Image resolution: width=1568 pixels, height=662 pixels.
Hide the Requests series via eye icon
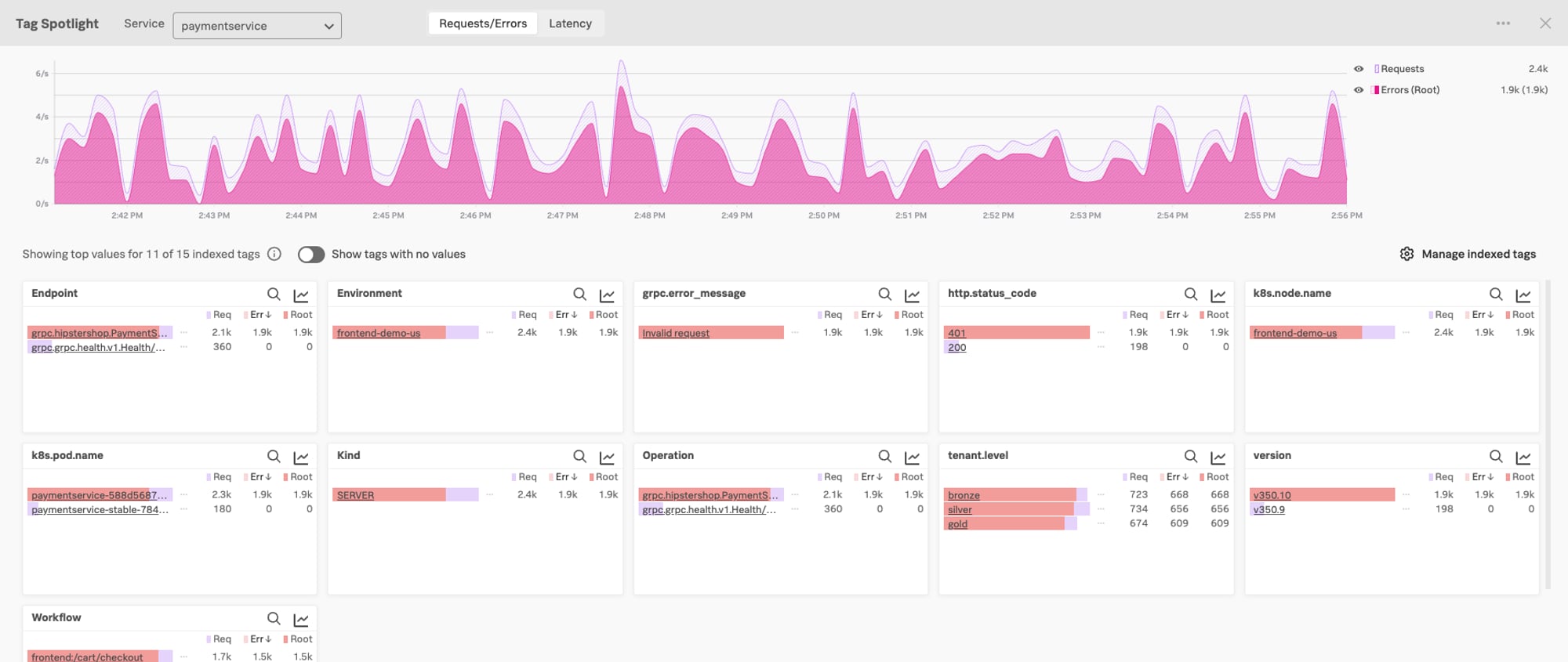[1359, 69]
